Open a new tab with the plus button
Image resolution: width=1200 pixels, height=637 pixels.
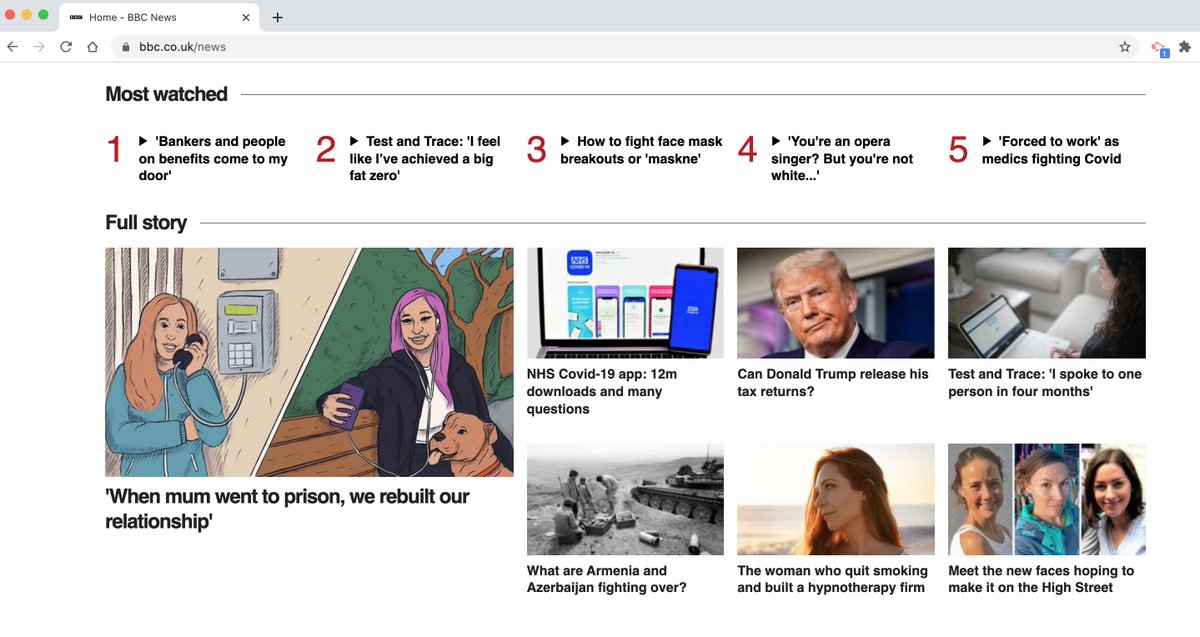[x=277, y=17]
